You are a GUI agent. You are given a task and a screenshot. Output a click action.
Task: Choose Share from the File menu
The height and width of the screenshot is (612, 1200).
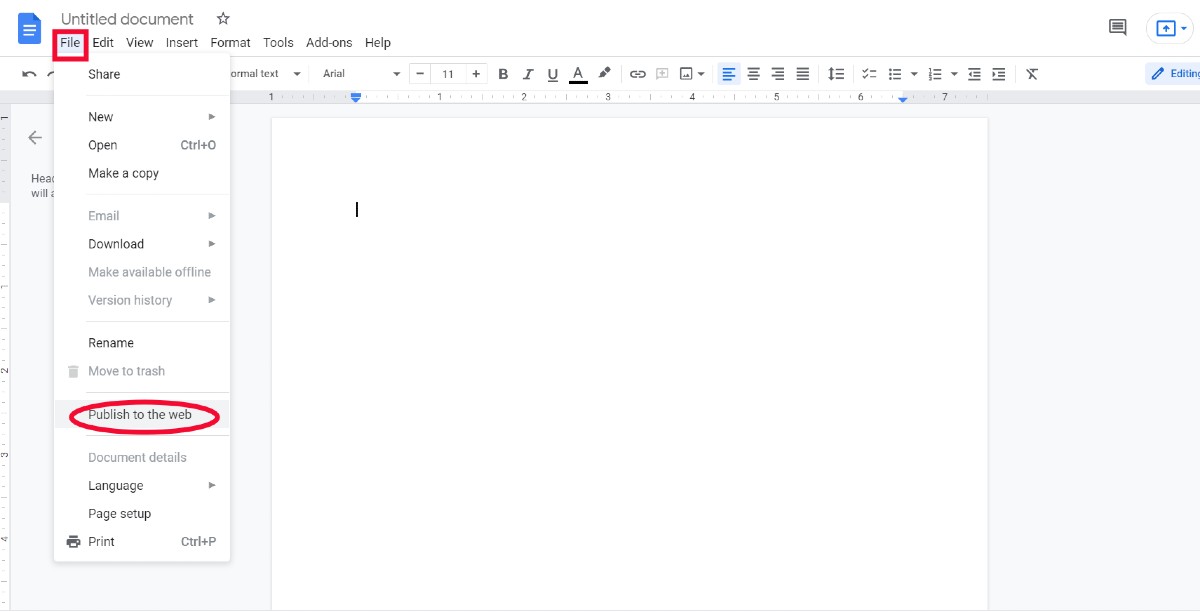103,73
